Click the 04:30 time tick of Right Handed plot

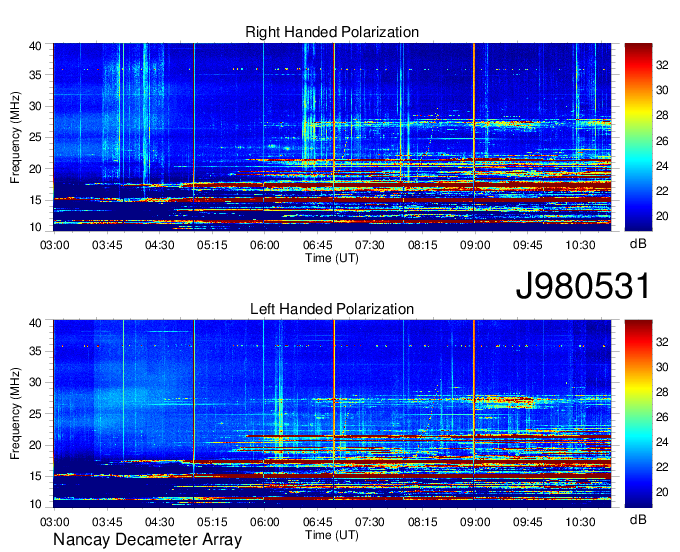160,245
